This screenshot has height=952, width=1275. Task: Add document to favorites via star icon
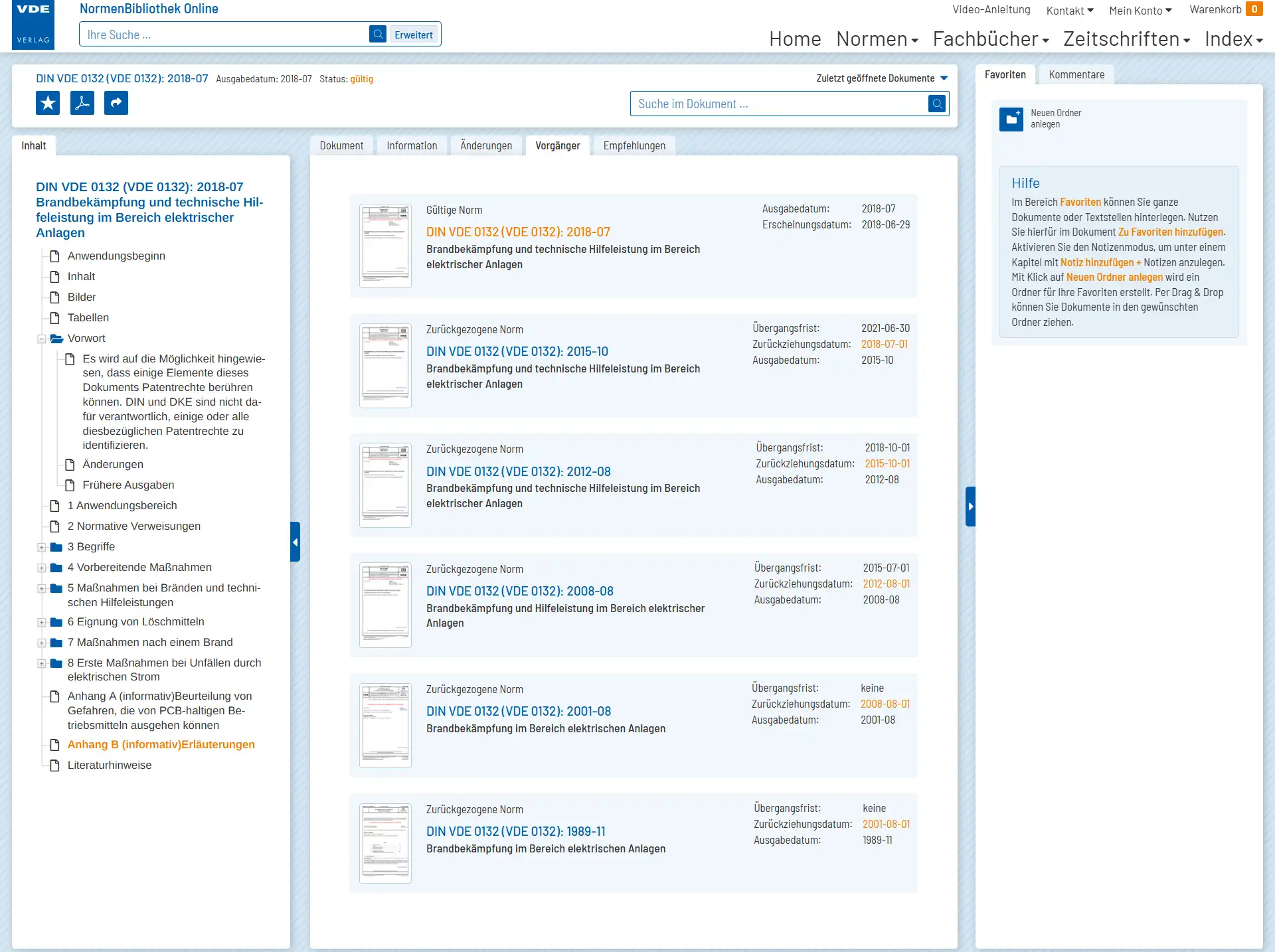tap(47, 103)
